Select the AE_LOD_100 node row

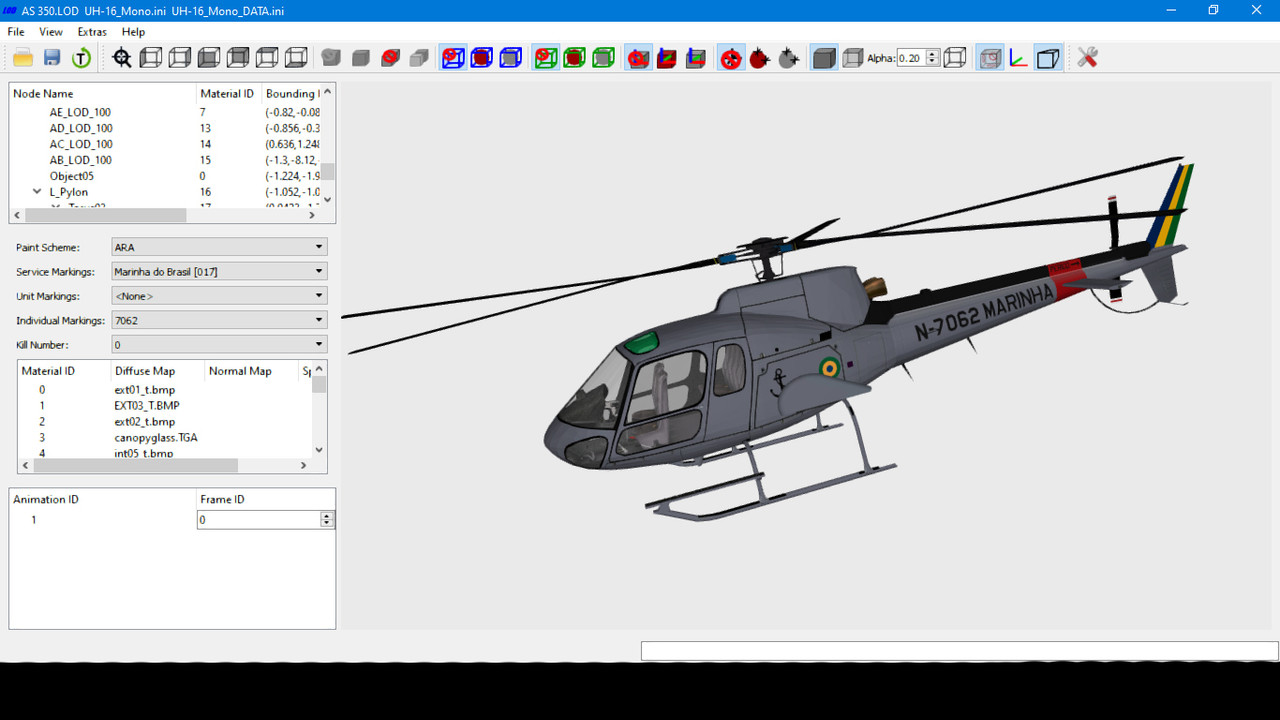165,112
